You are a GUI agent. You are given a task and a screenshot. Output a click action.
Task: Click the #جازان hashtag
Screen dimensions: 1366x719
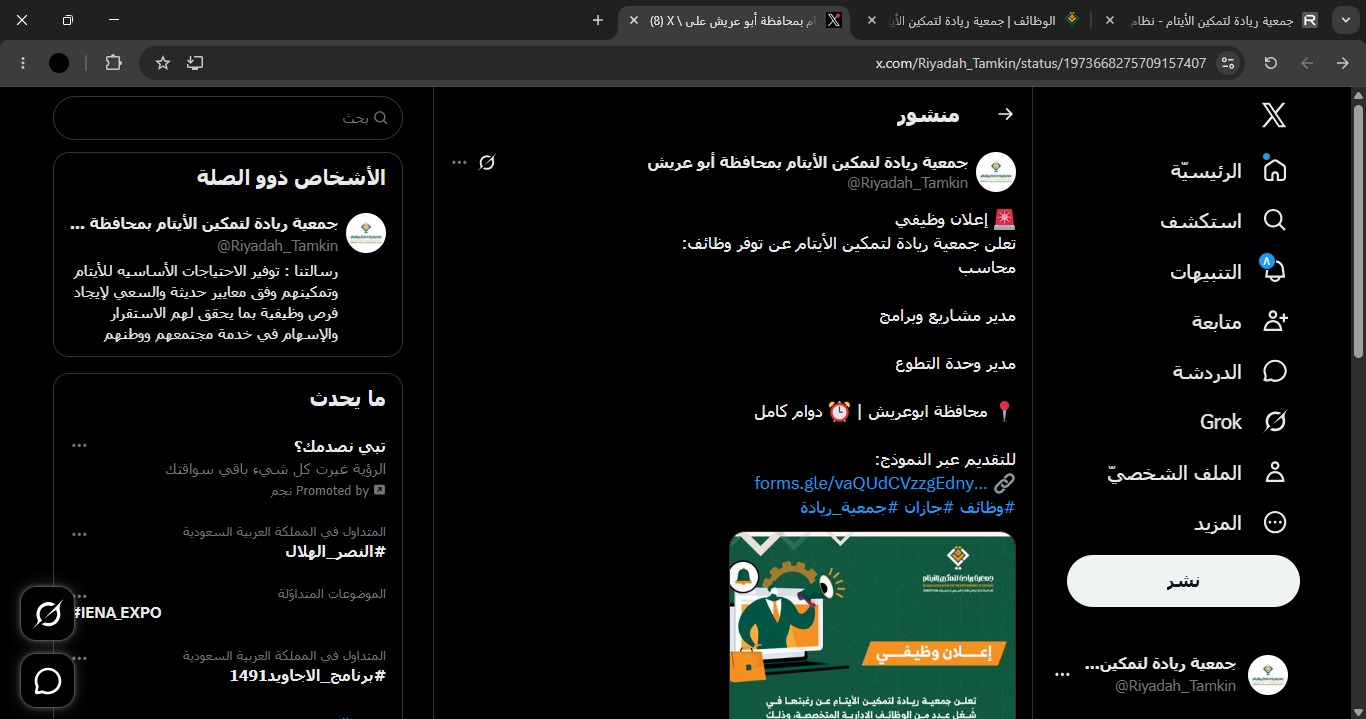coord(927,507)
